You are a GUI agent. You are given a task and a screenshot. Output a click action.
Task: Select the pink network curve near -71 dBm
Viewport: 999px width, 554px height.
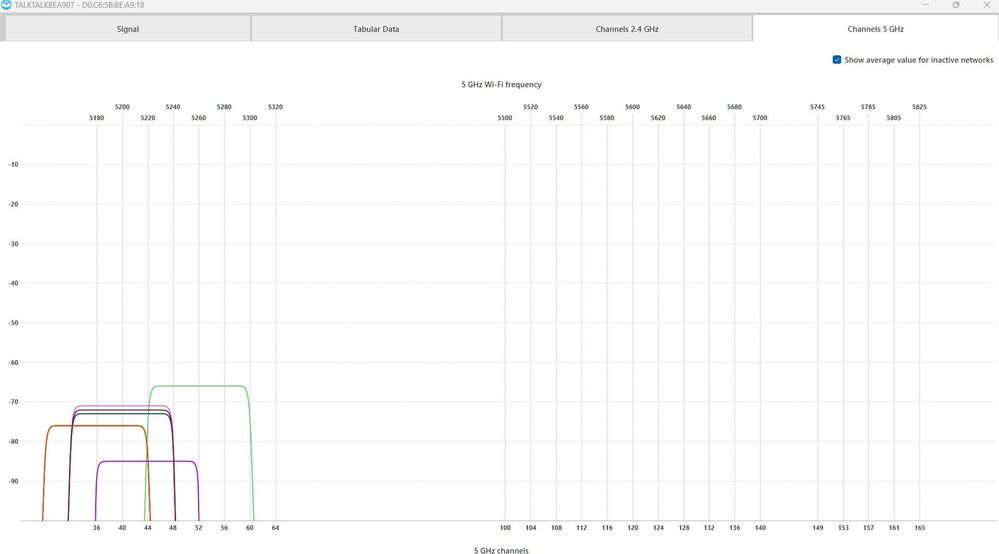120,406
